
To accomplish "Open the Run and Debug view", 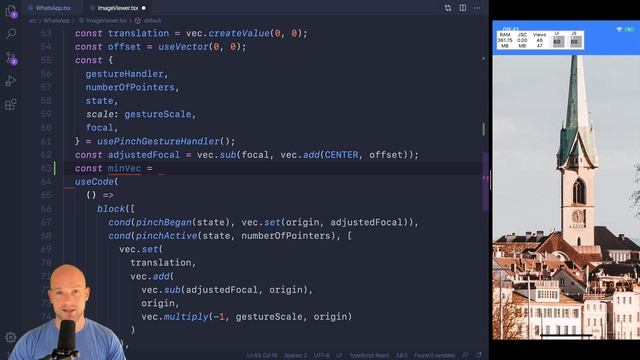I will (x=11, y=81).
